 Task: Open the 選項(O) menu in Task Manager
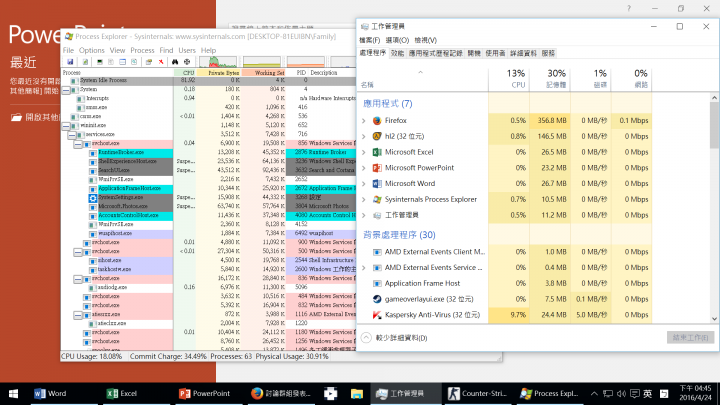[397, 40]
